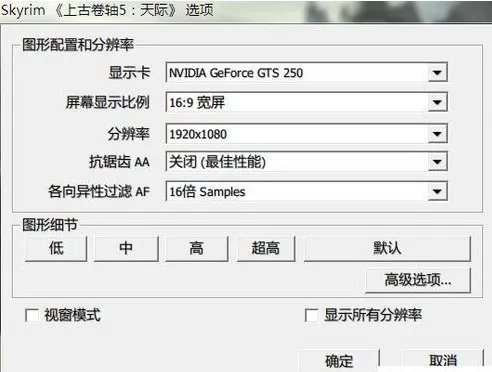Set graphics detail to 超高 (Ultra)
Screen dimensions: 492x372
266,248
